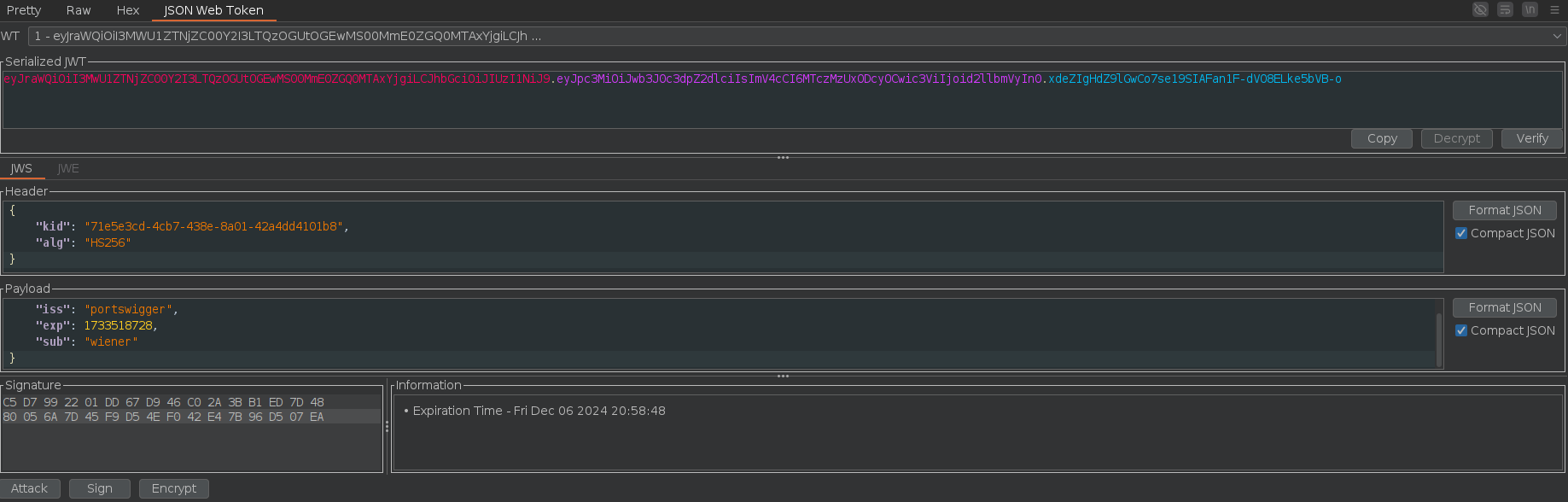The width and height of the screenshot is (1568, 502).
Task: Uncheck Compact JSON for the Header
Action: (1461, 233)
